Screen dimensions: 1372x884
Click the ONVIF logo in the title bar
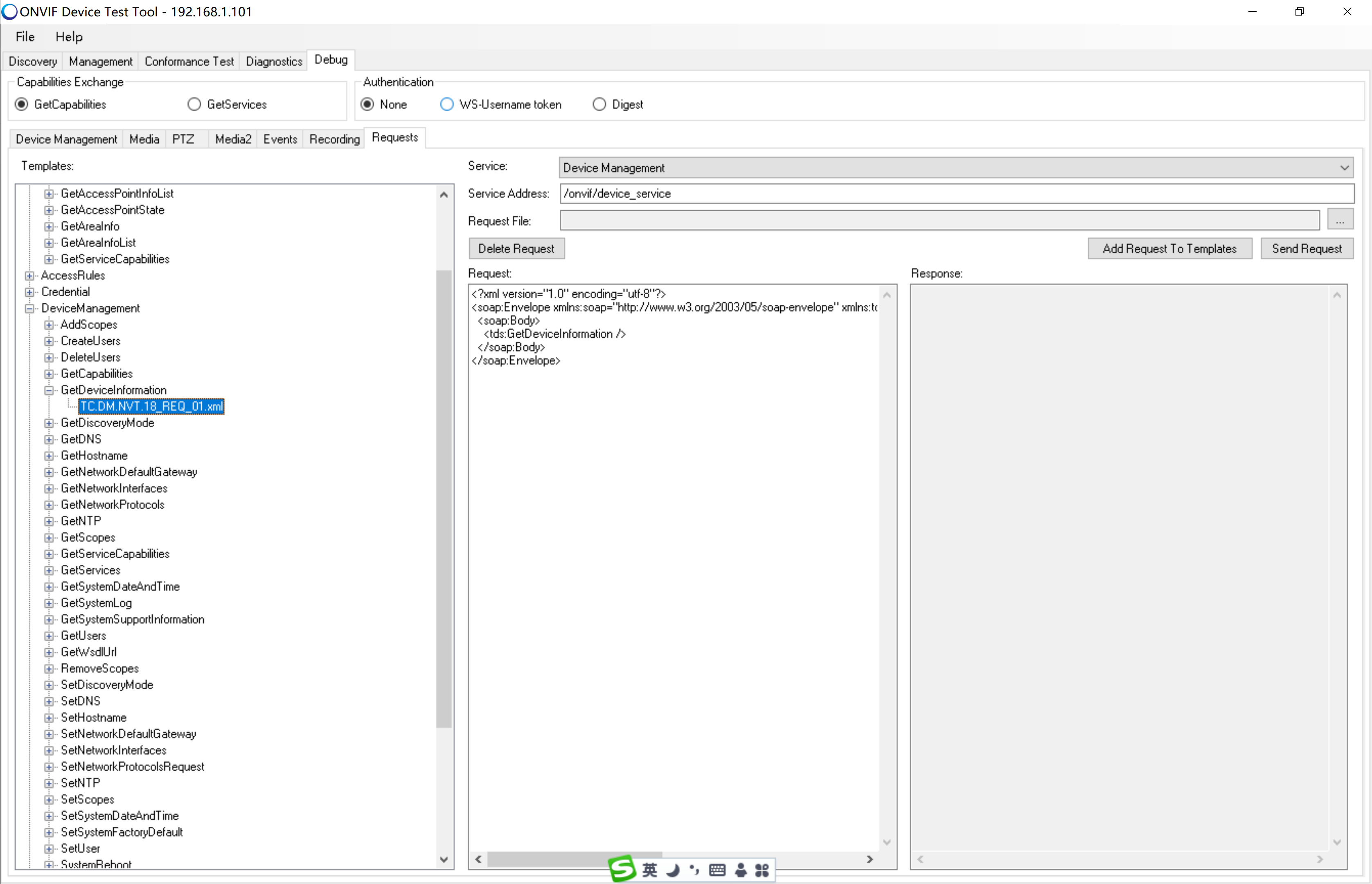tap(9, 11)
